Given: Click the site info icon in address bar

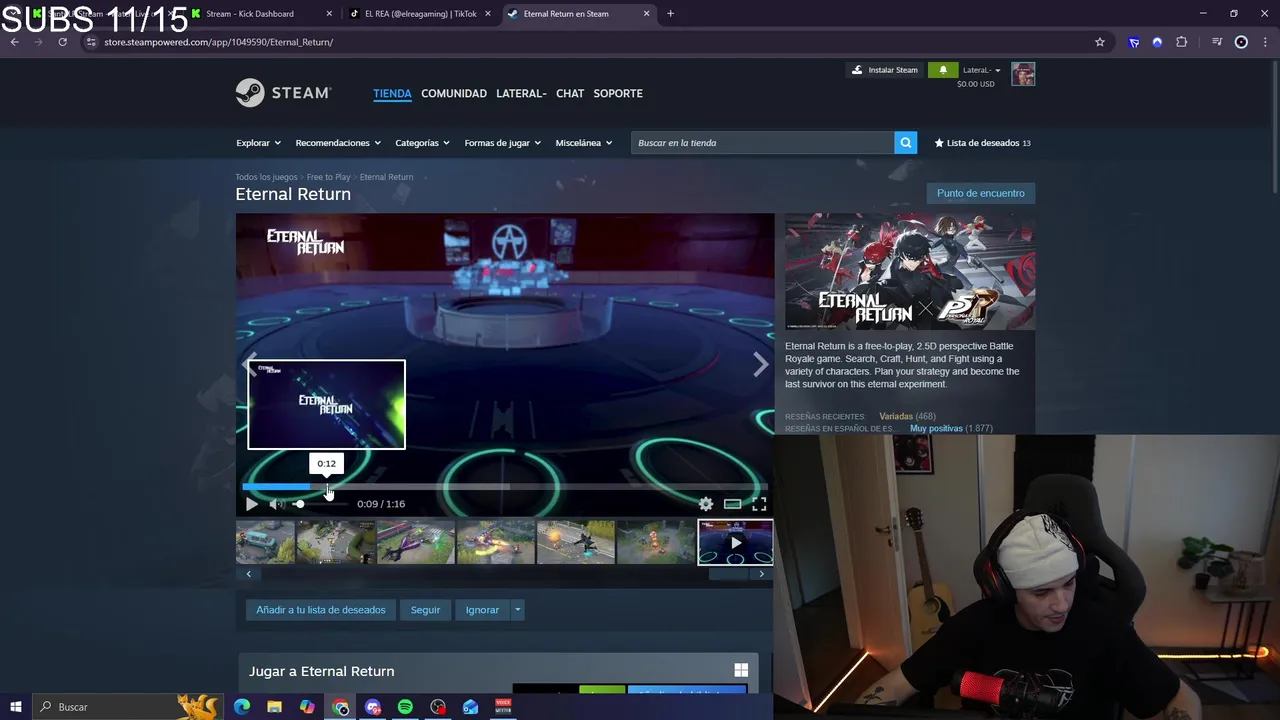Looking at the screenshot, I should point(90,42).
